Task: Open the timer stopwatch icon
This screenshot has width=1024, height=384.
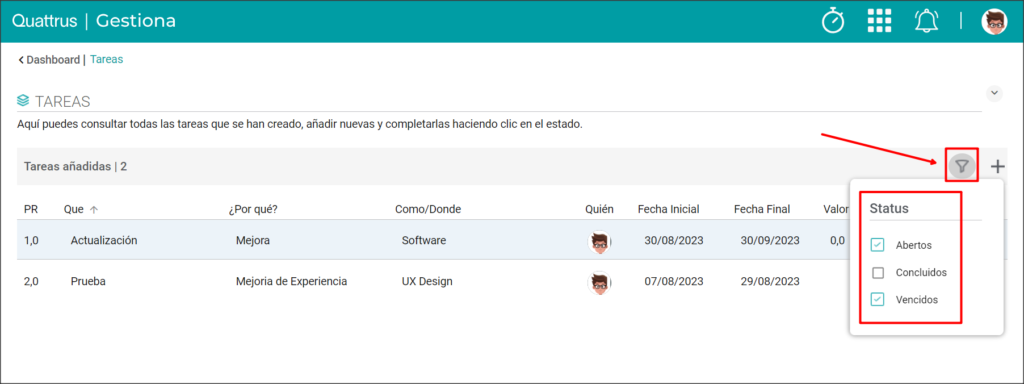Action: click(833, 21)
